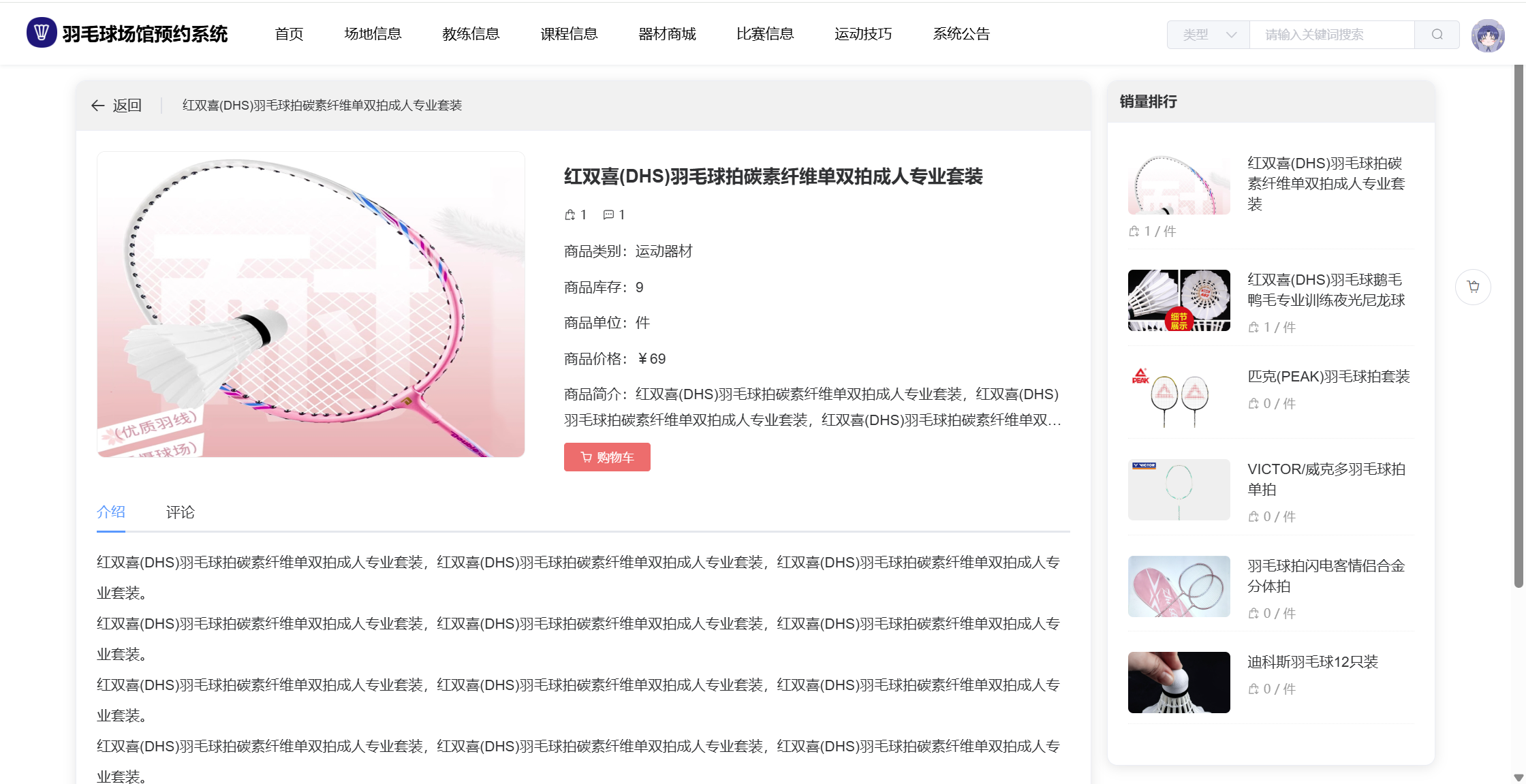Click the floating shopping cart icon
The image size is (1526, 784).
pos(1473,287)
